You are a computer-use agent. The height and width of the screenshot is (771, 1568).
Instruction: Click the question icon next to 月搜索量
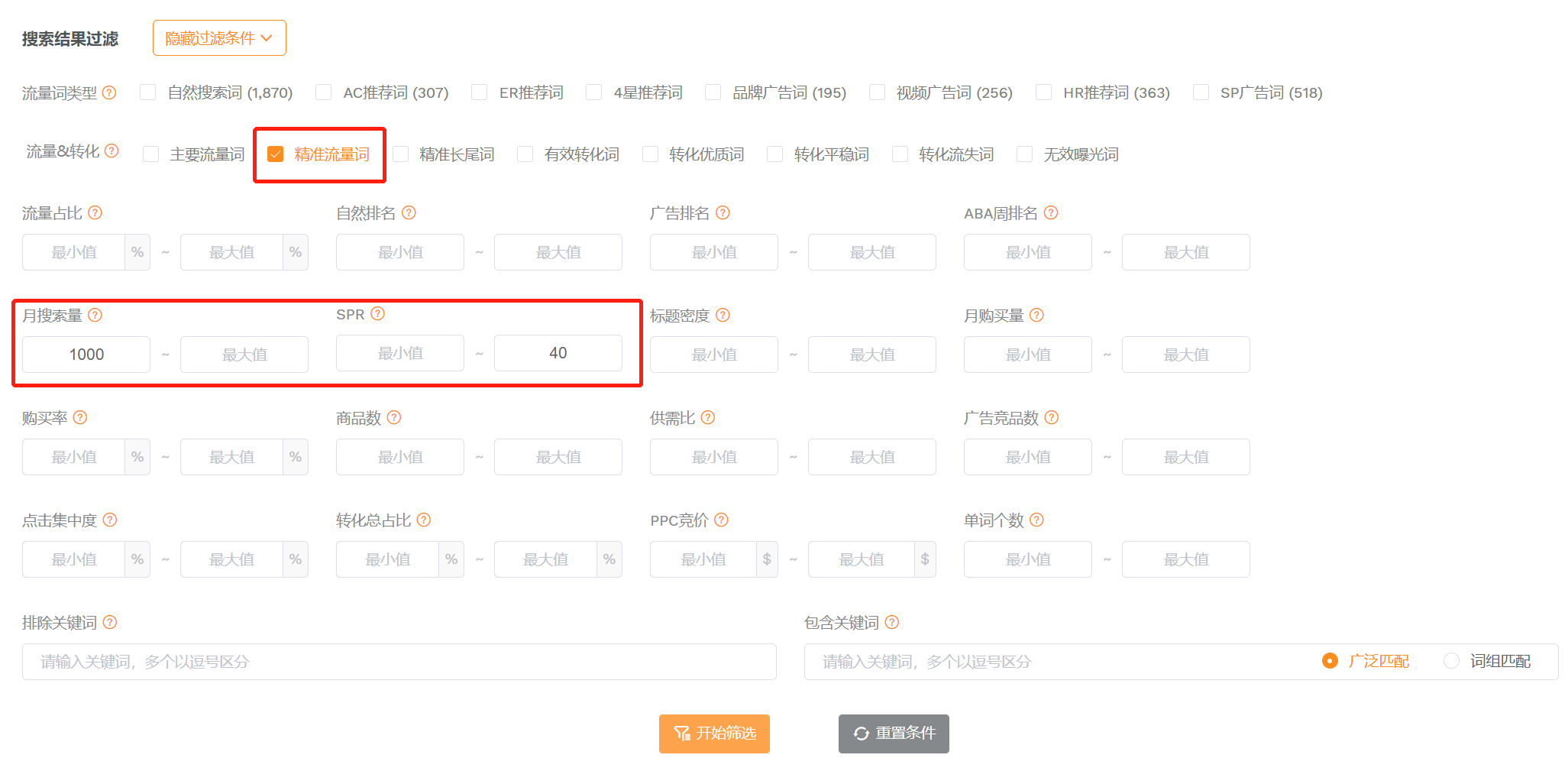95,315
